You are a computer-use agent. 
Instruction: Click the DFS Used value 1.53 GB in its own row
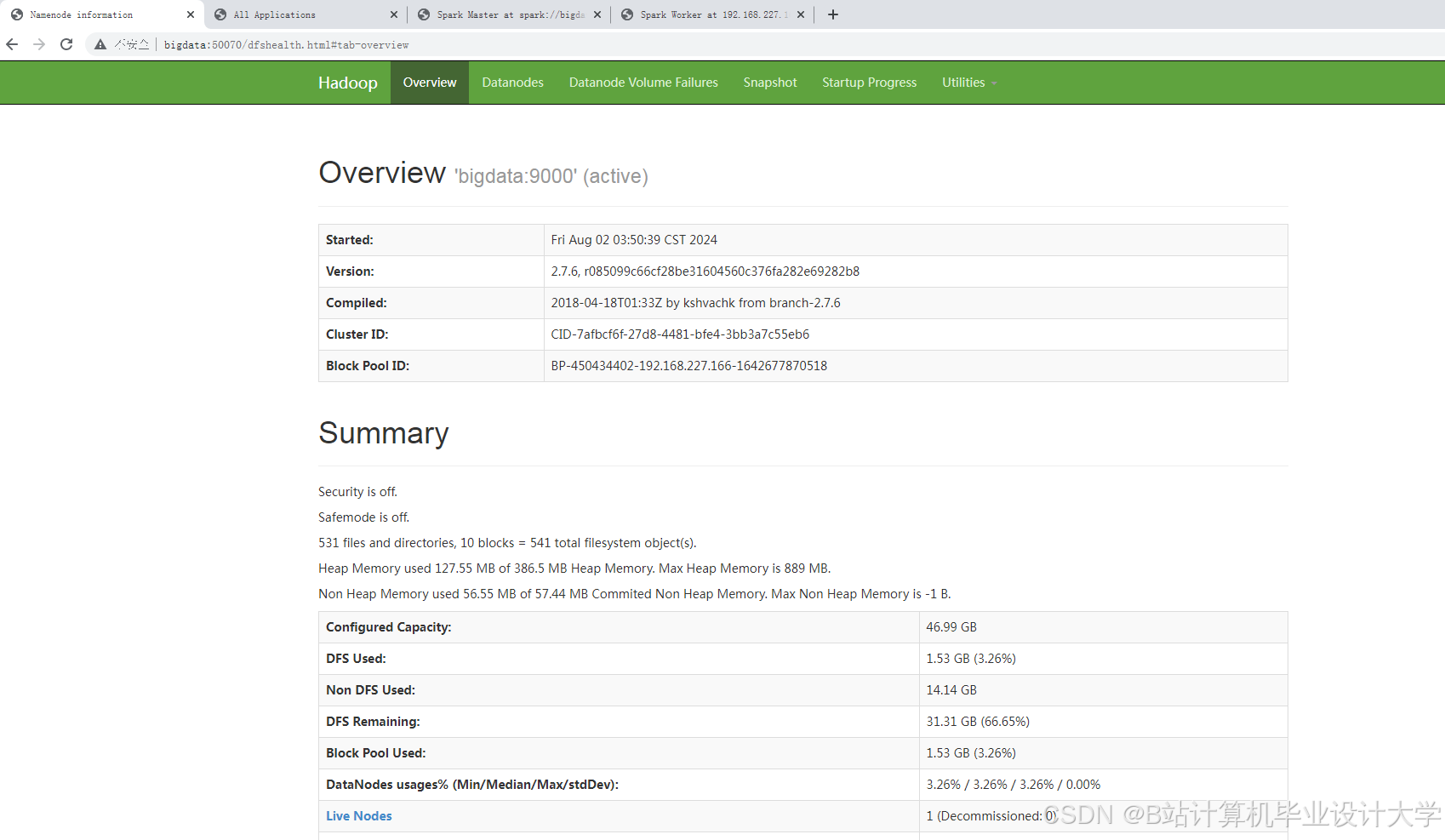pos(971,659)
